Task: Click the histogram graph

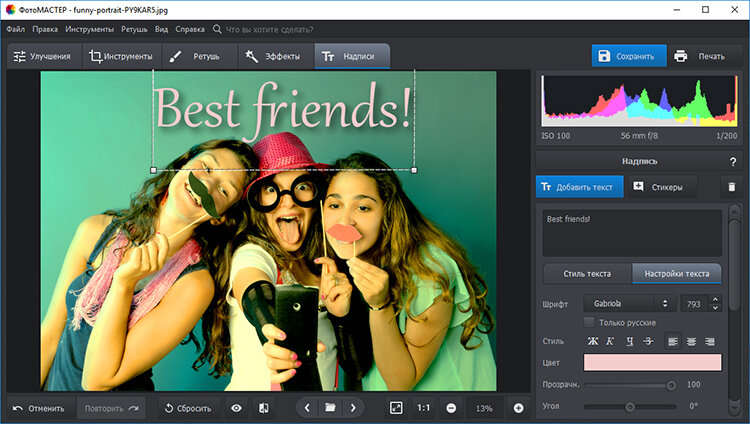Action: point(639,100)
